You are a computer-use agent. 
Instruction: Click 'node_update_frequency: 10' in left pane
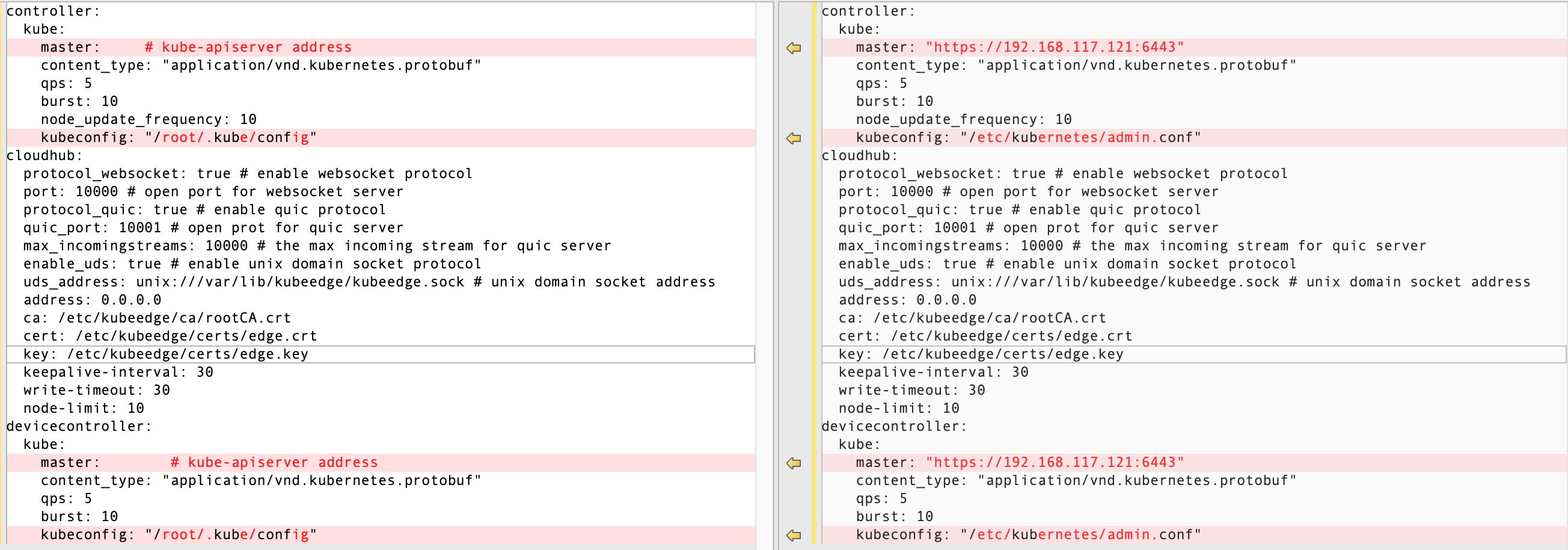[149, 119]
